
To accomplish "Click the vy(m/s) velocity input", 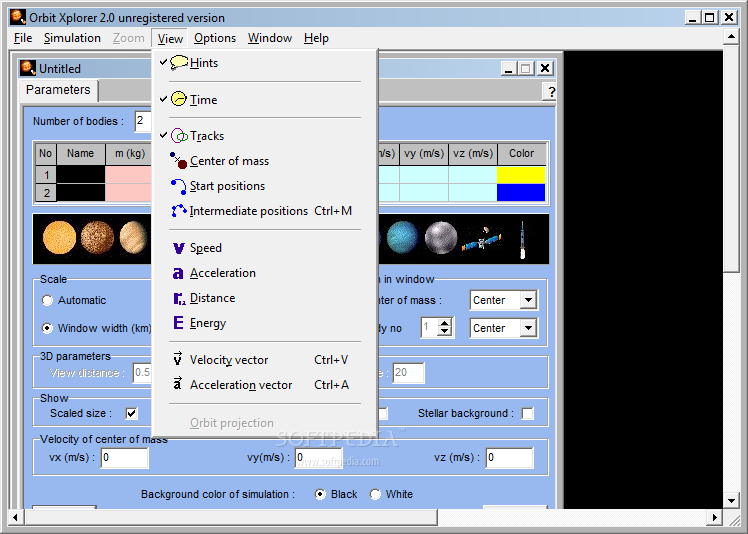I will click(319, 458).
